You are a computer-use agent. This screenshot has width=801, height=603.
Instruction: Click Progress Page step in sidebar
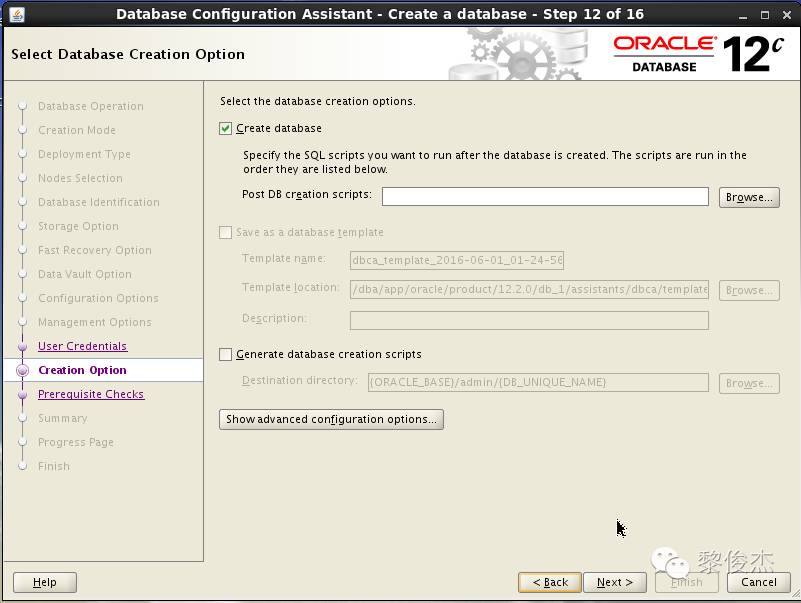coord(76,443)
